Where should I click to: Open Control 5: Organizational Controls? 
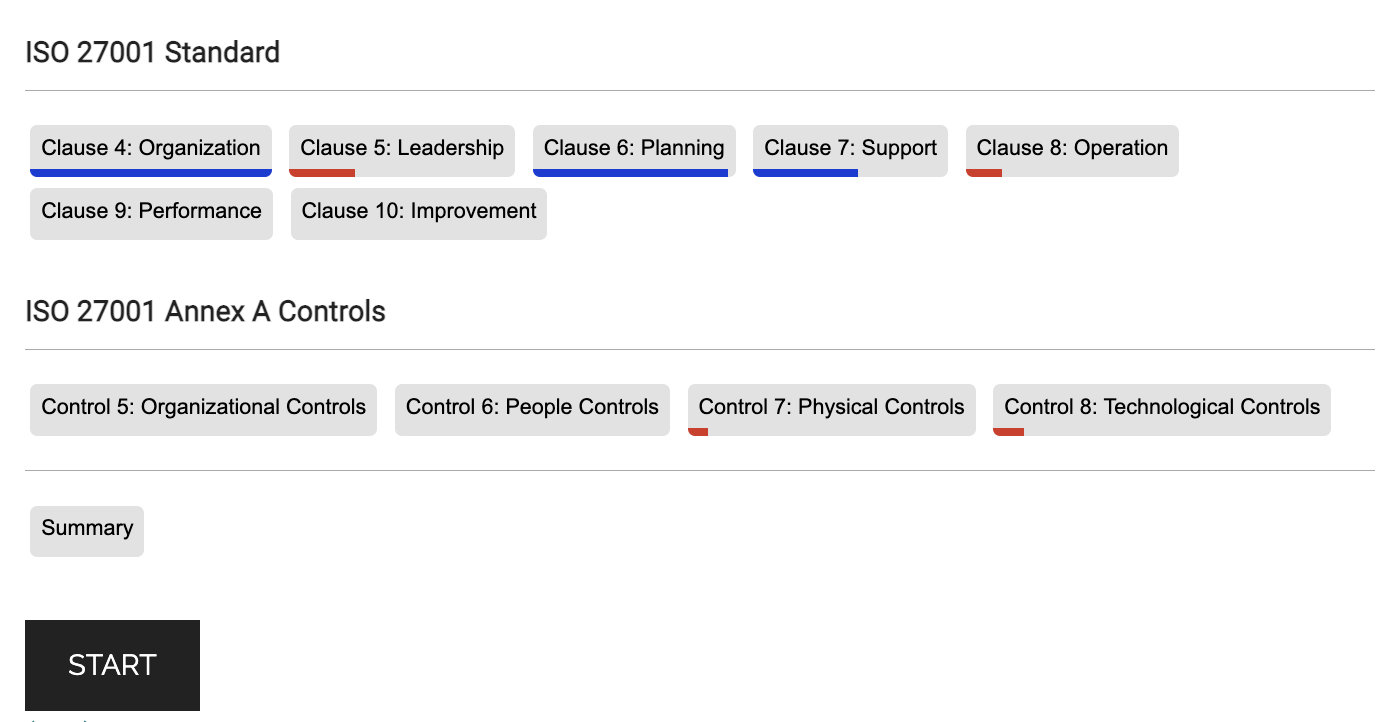click(x=203, y=409)
